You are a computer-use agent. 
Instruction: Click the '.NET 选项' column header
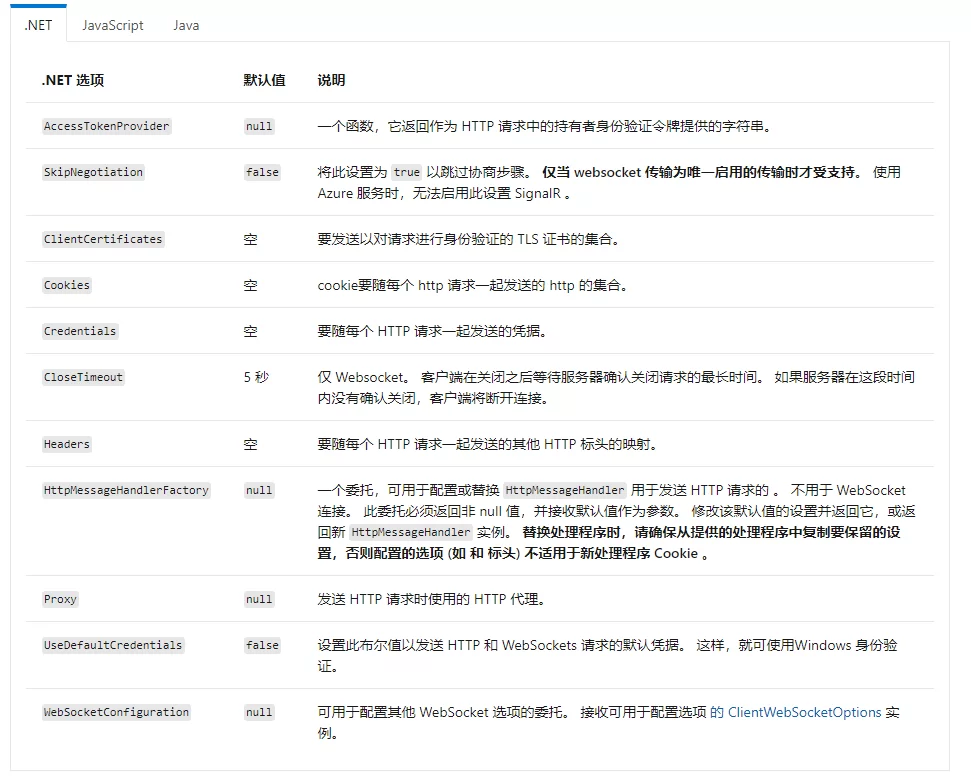(73, 81)
